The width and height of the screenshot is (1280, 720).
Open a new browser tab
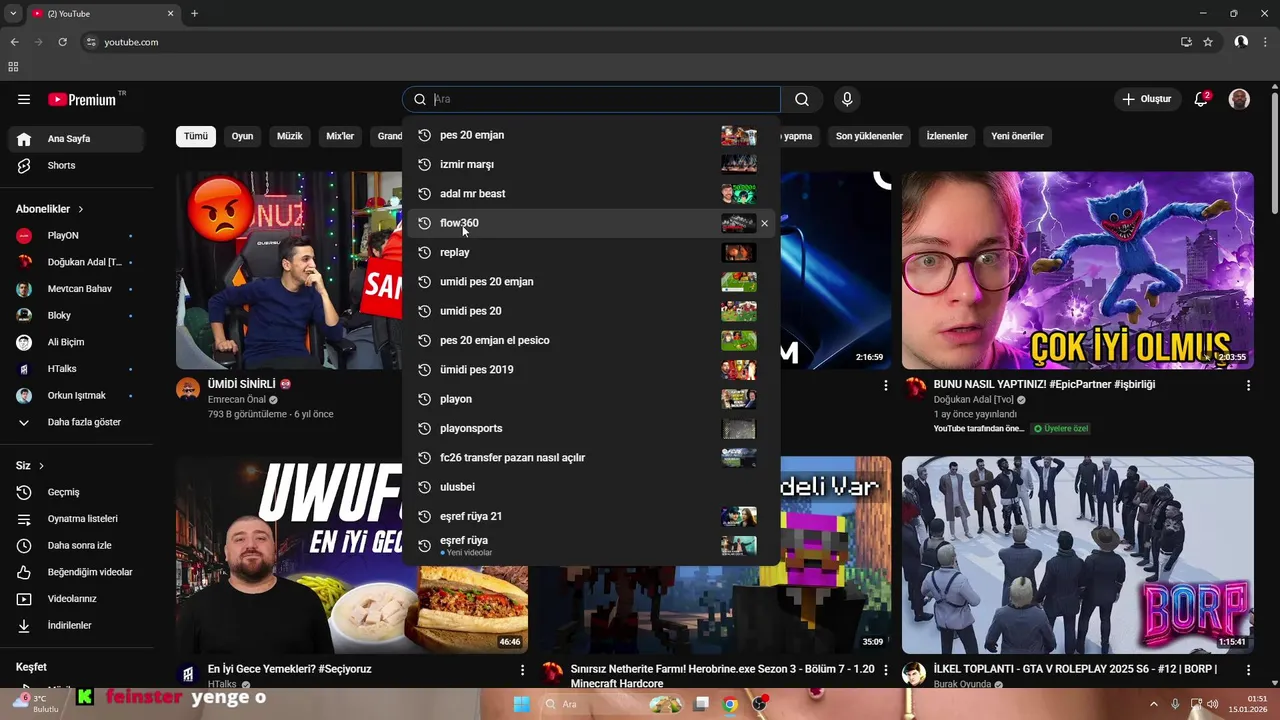point(194,13)
